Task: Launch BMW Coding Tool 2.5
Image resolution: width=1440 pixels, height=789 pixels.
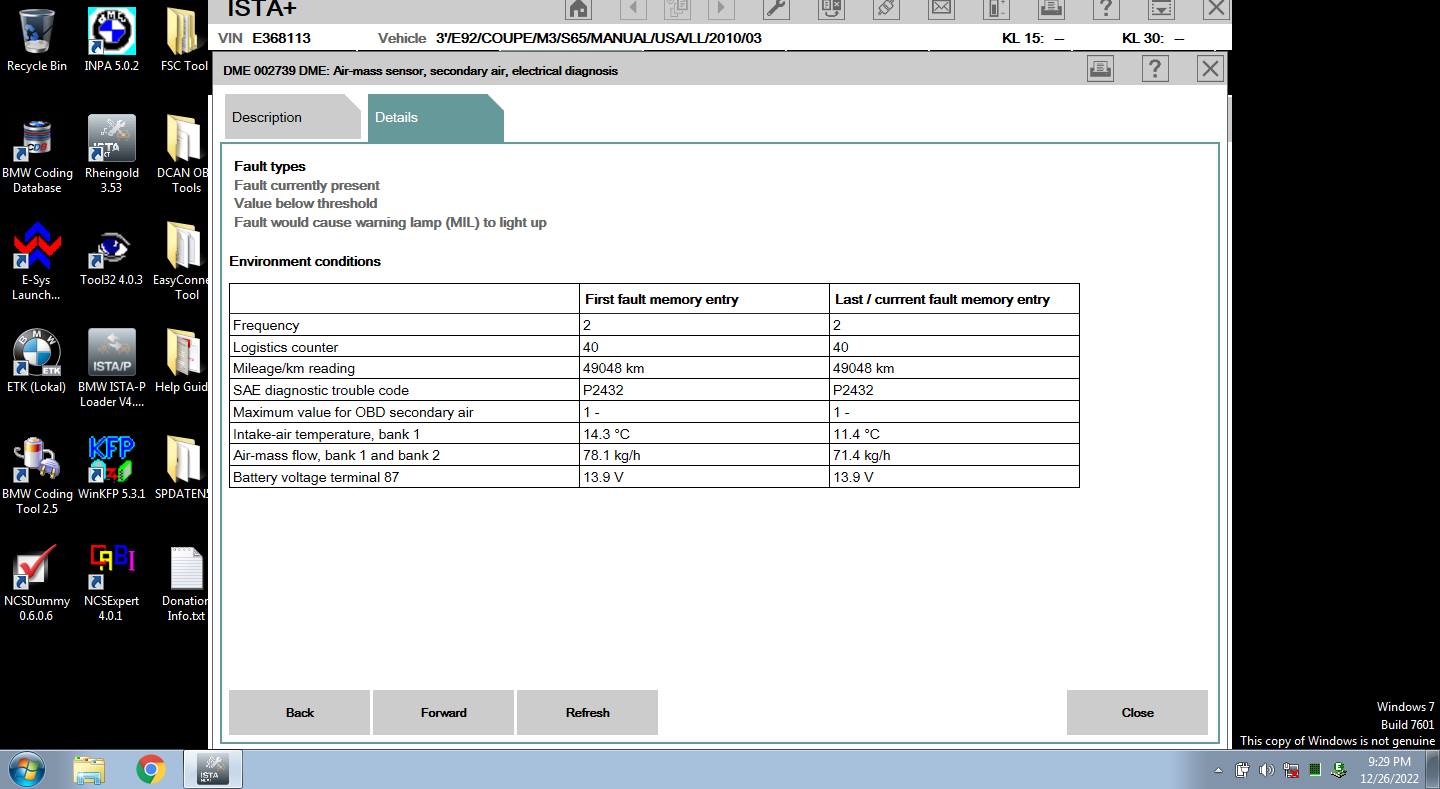Action: (x=37, y=476)
